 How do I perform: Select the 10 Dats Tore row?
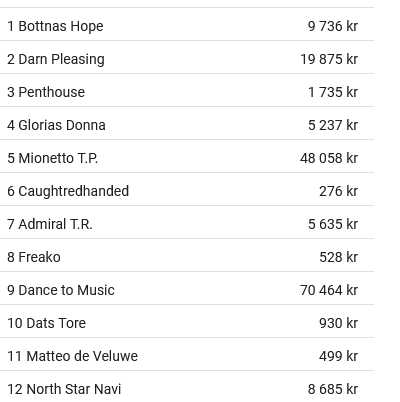[x=187, y=323]
